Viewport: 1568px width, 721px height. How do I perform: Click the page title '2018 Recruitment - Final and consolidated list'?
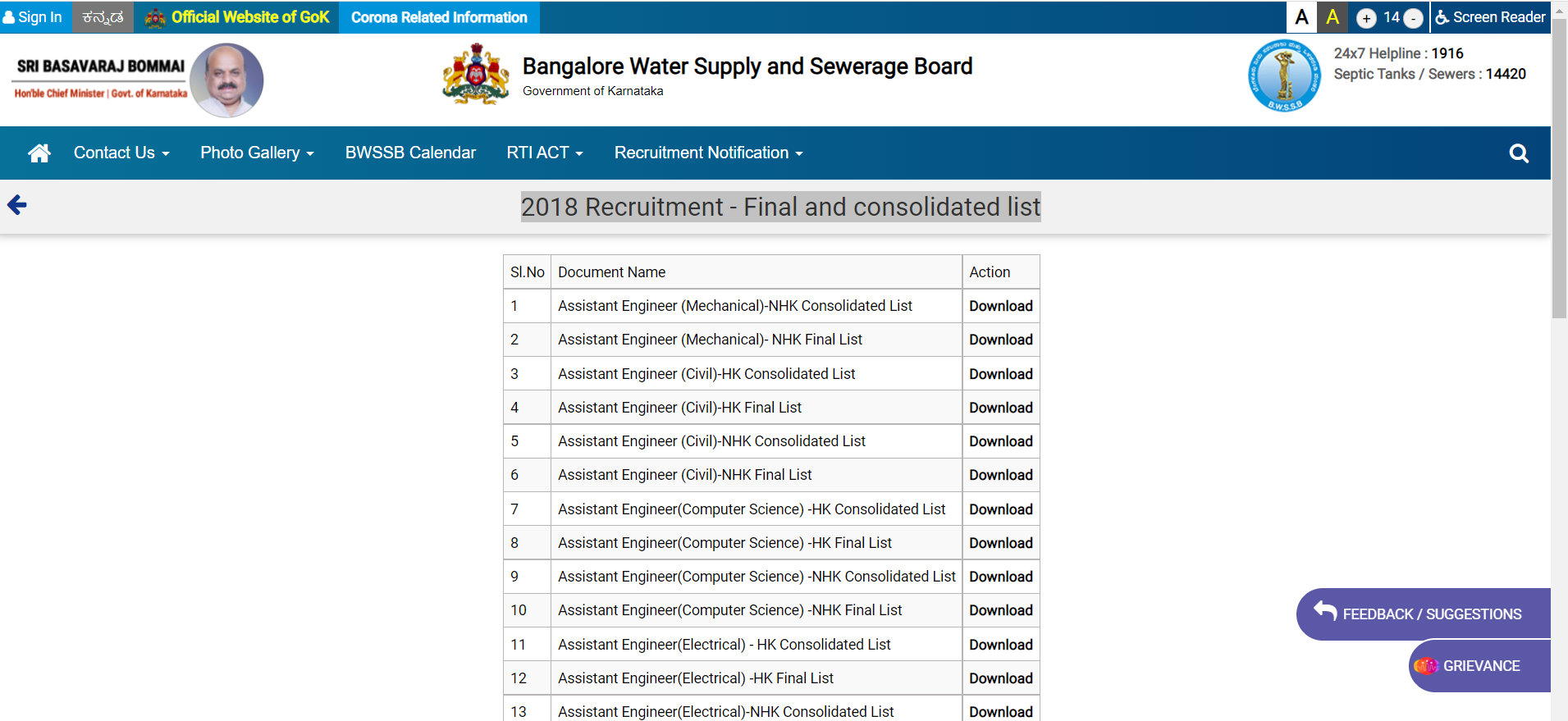tap(780, 207)
